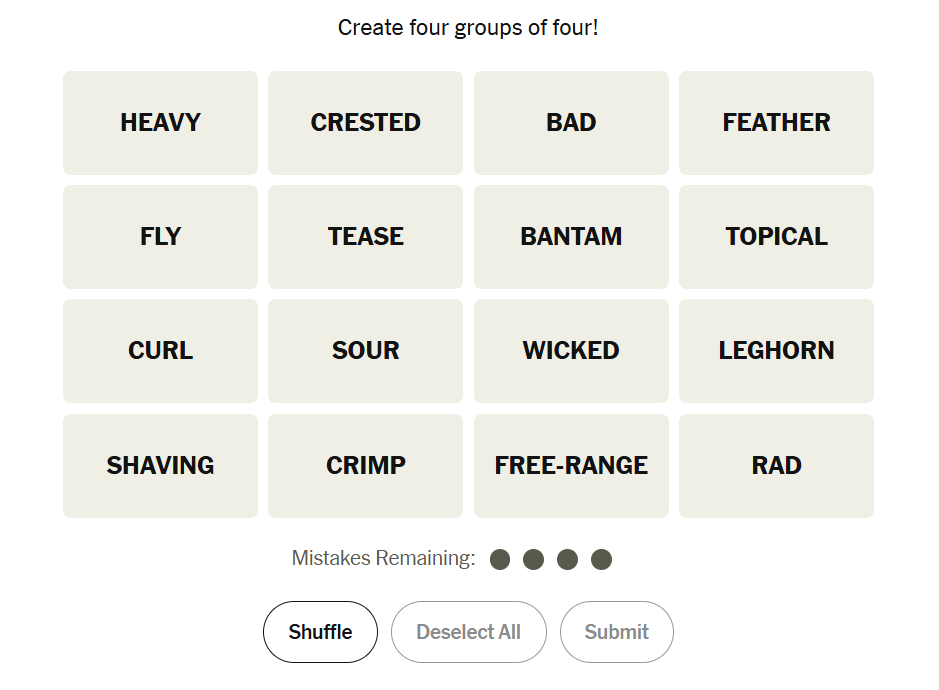Pick the LEGHORN tile
Viewport: 939px width, 690px height.
tap(776, 351)
